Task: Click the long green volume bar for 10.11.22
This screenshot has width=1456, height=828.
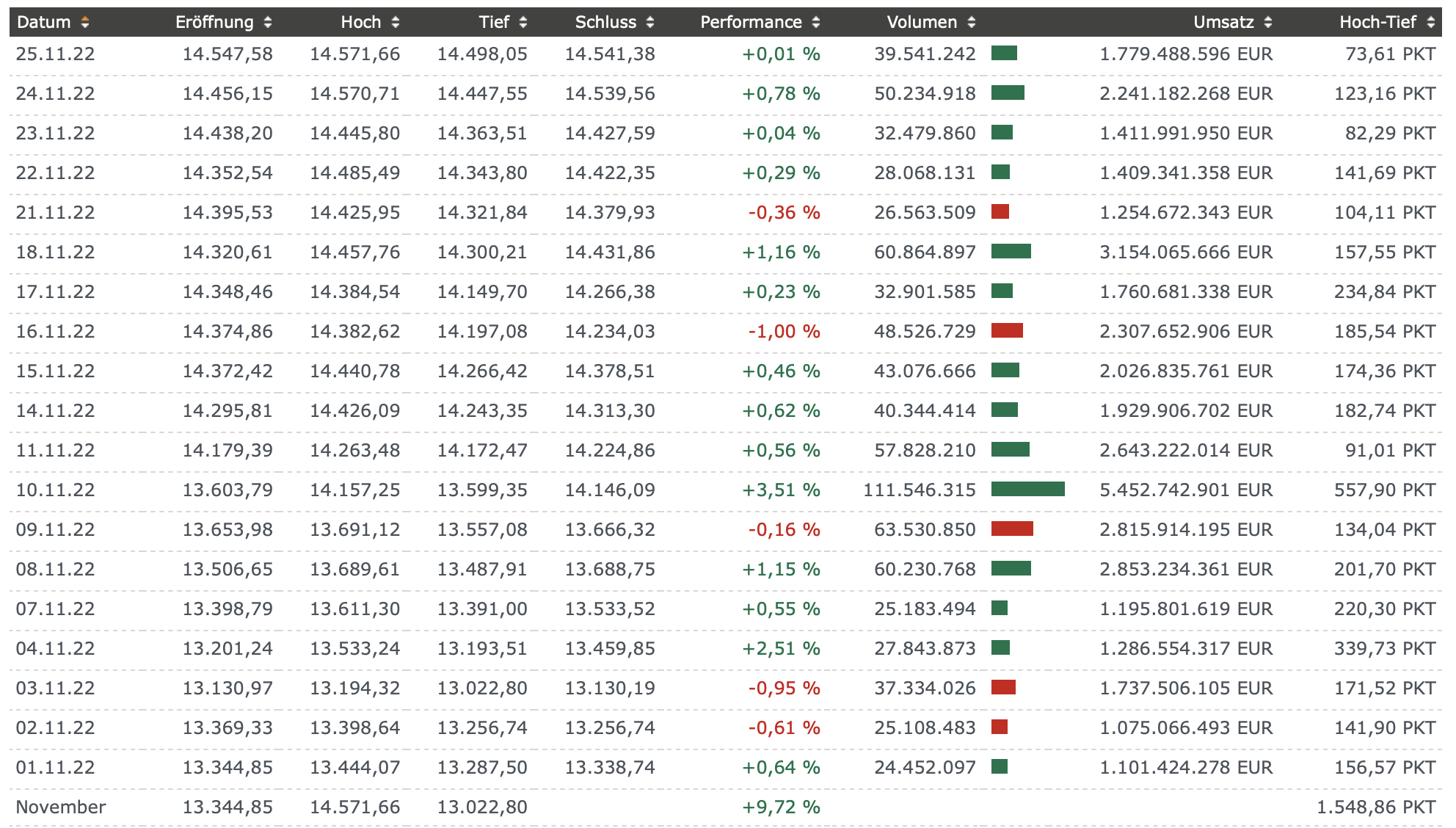Action: click(1027, 489)
